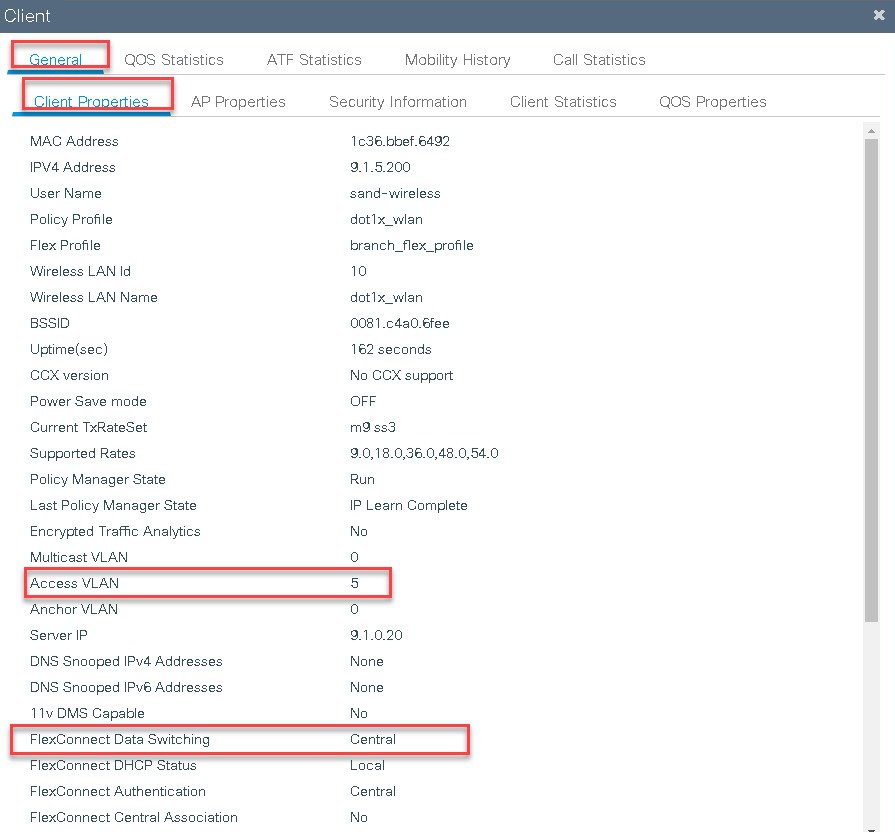Open the QOS Statistics tab
Viewport: 895px width, 832px height.
click(174, 60)
